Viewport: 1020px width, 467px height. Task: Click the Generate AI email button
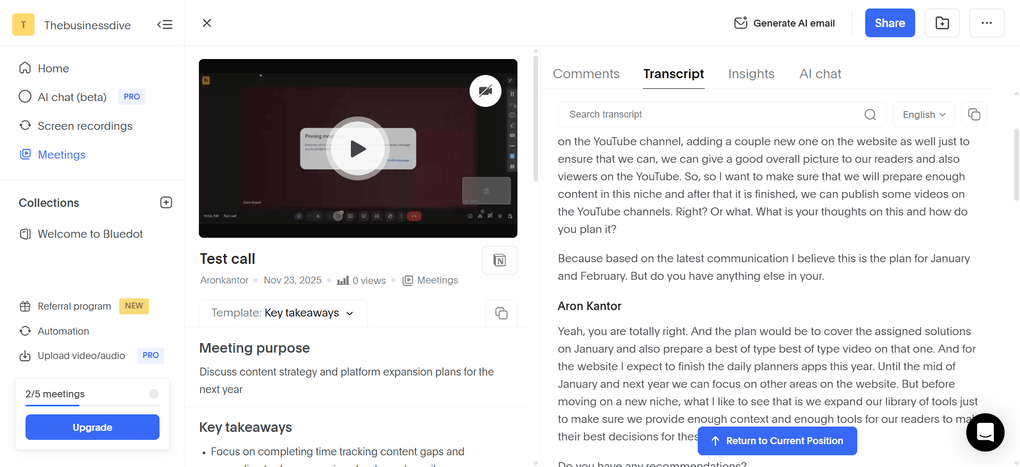(784, 23)
